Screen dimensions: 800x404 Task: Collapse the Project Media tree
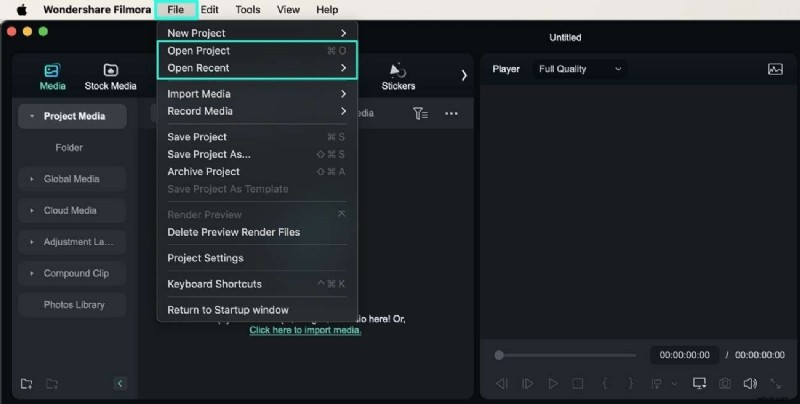[32, 116]
